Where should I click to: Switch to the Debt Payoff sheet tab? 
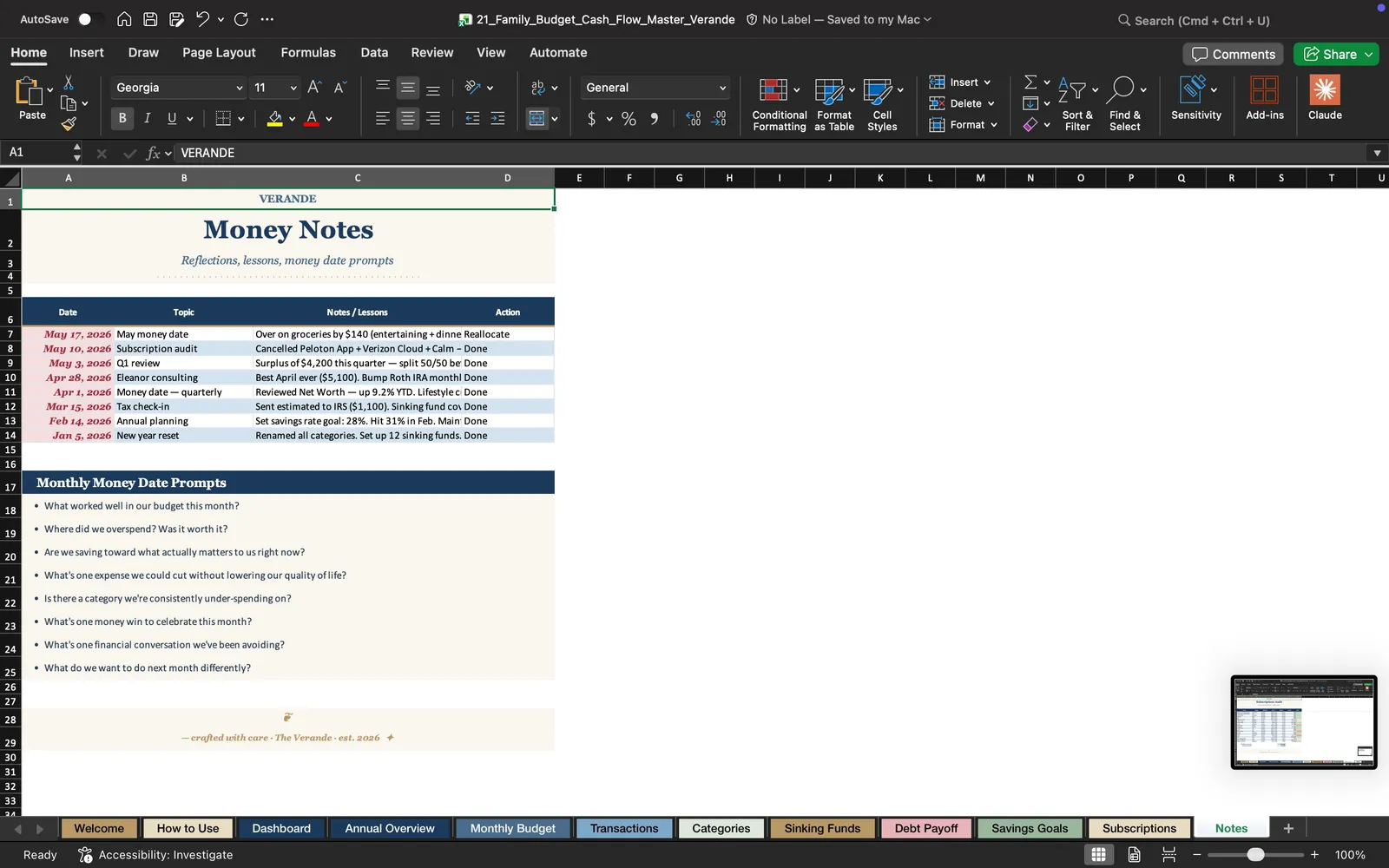click(x=926, y=828)
